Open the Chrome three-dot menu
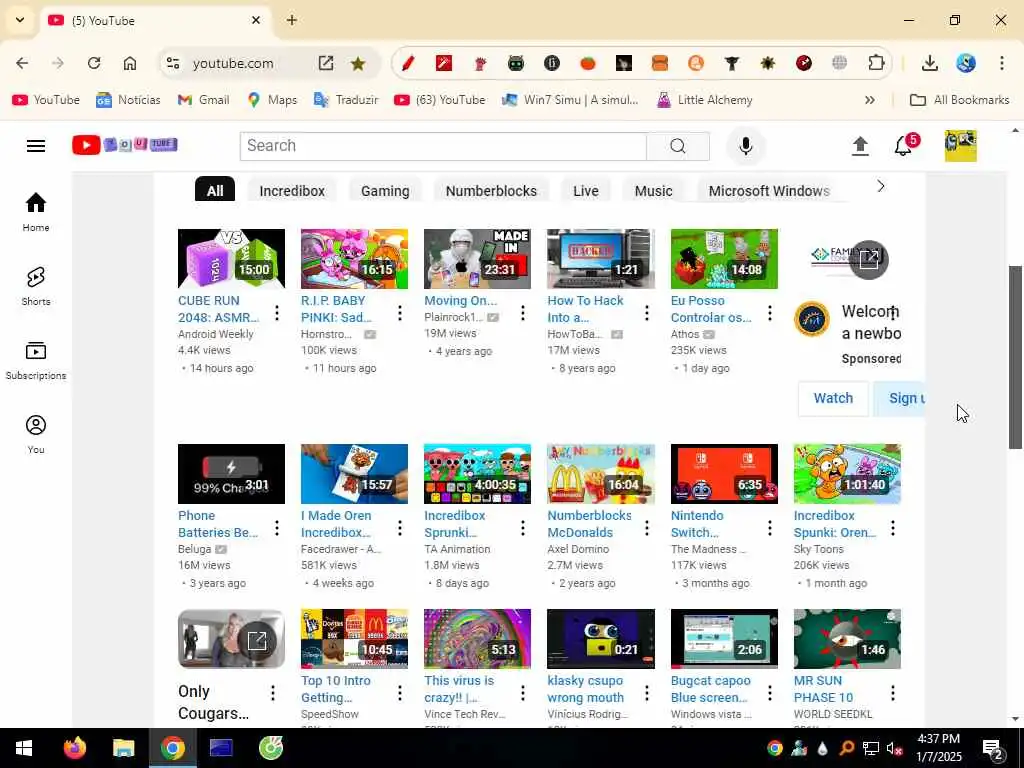The width and height of the screenshot is (1024, 768). coord(1002,63)
